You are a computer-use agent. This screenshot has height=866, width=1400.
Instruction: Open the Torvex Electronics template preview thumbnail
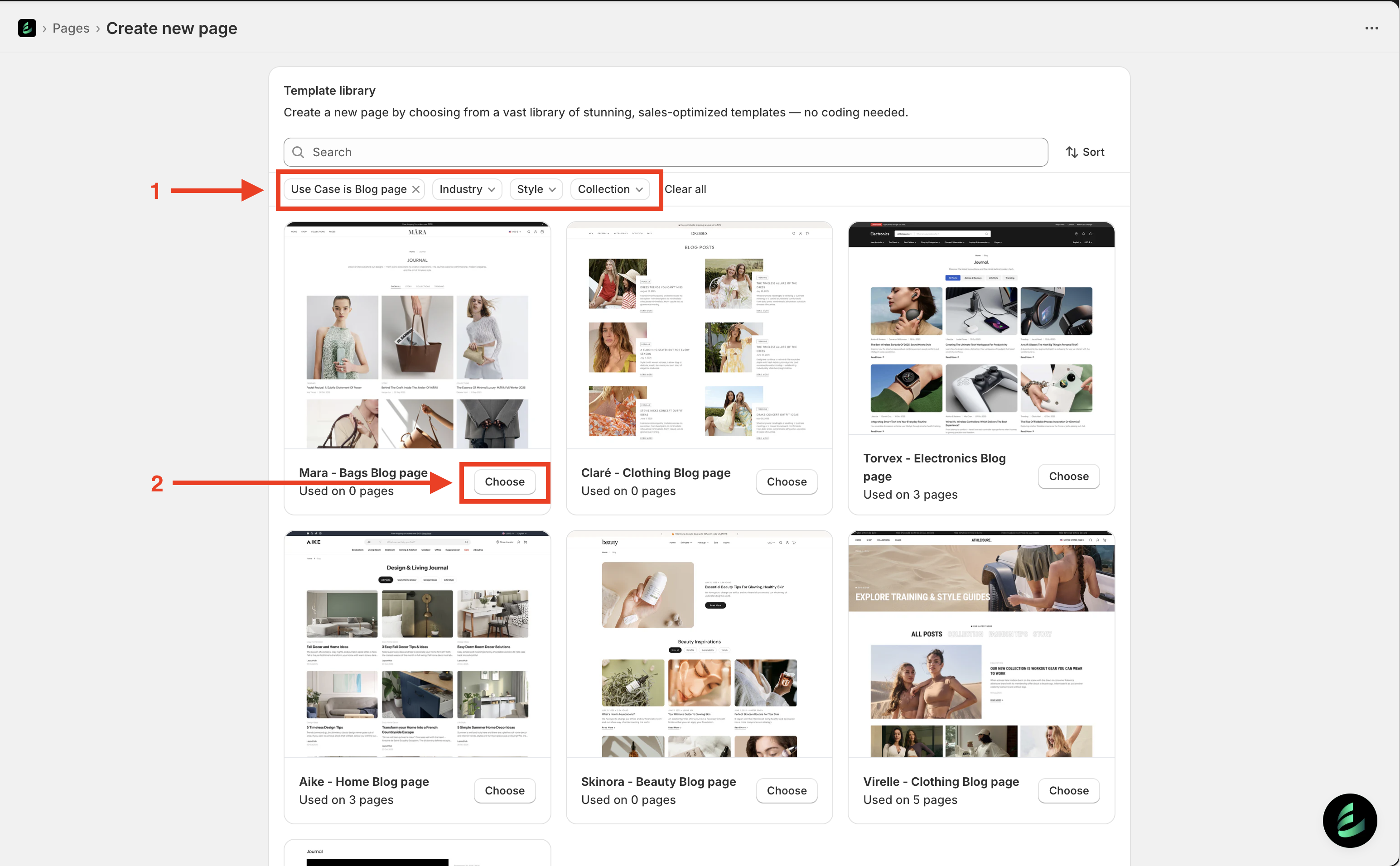click(x=981, y=329)
